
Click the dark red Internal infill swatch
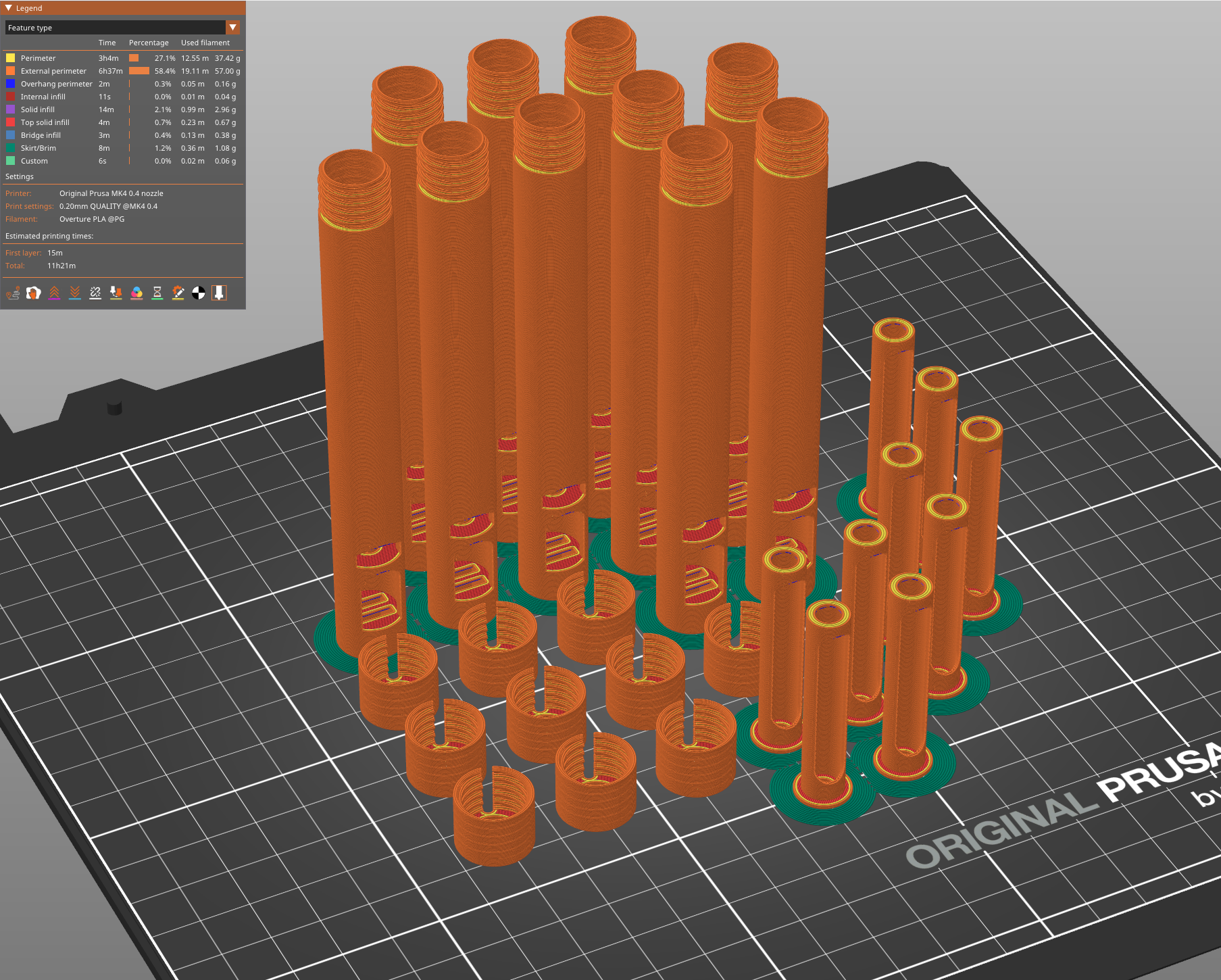[x=11, y=97]
